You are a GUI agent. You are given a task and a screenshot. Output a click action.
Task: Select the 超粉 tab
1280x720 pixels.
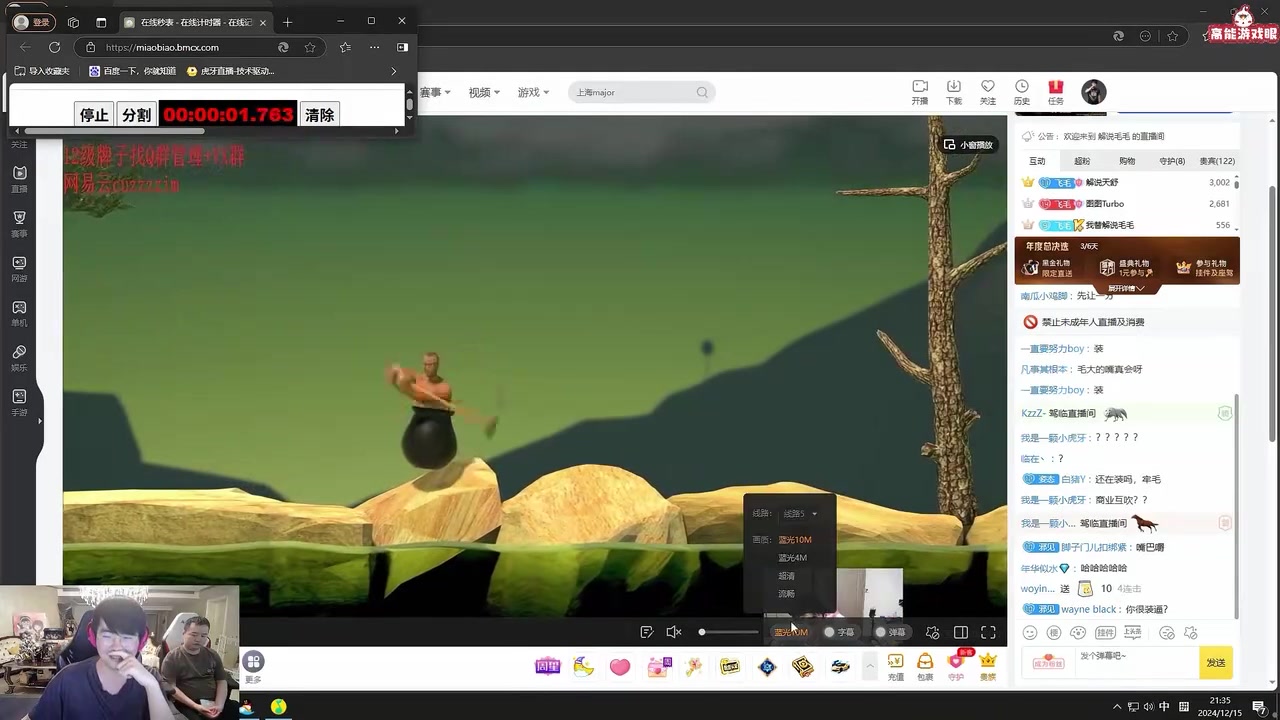click(x=1082, y=161)
